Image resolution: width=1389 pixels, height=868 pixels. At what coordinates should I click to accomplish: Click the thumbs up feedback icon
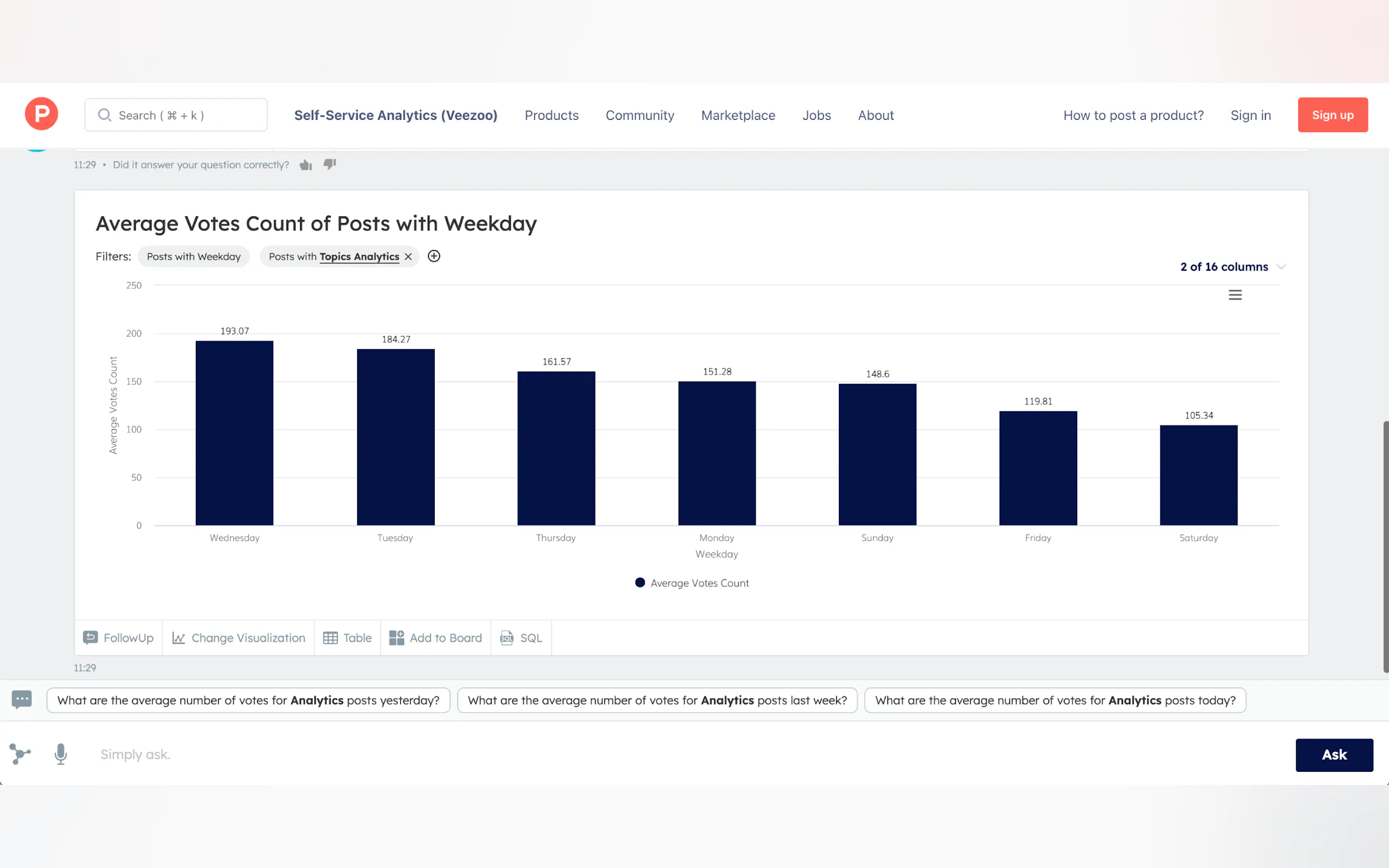(306, 165)
